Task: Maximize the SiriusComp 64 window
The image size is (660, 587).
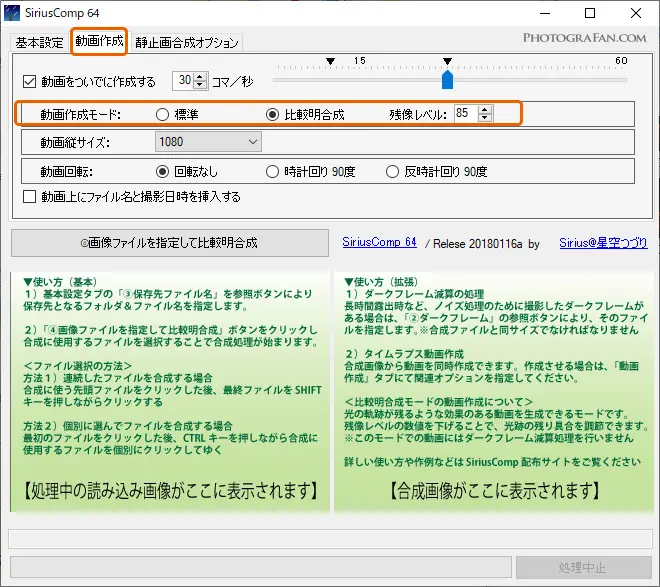Action: 590,13
